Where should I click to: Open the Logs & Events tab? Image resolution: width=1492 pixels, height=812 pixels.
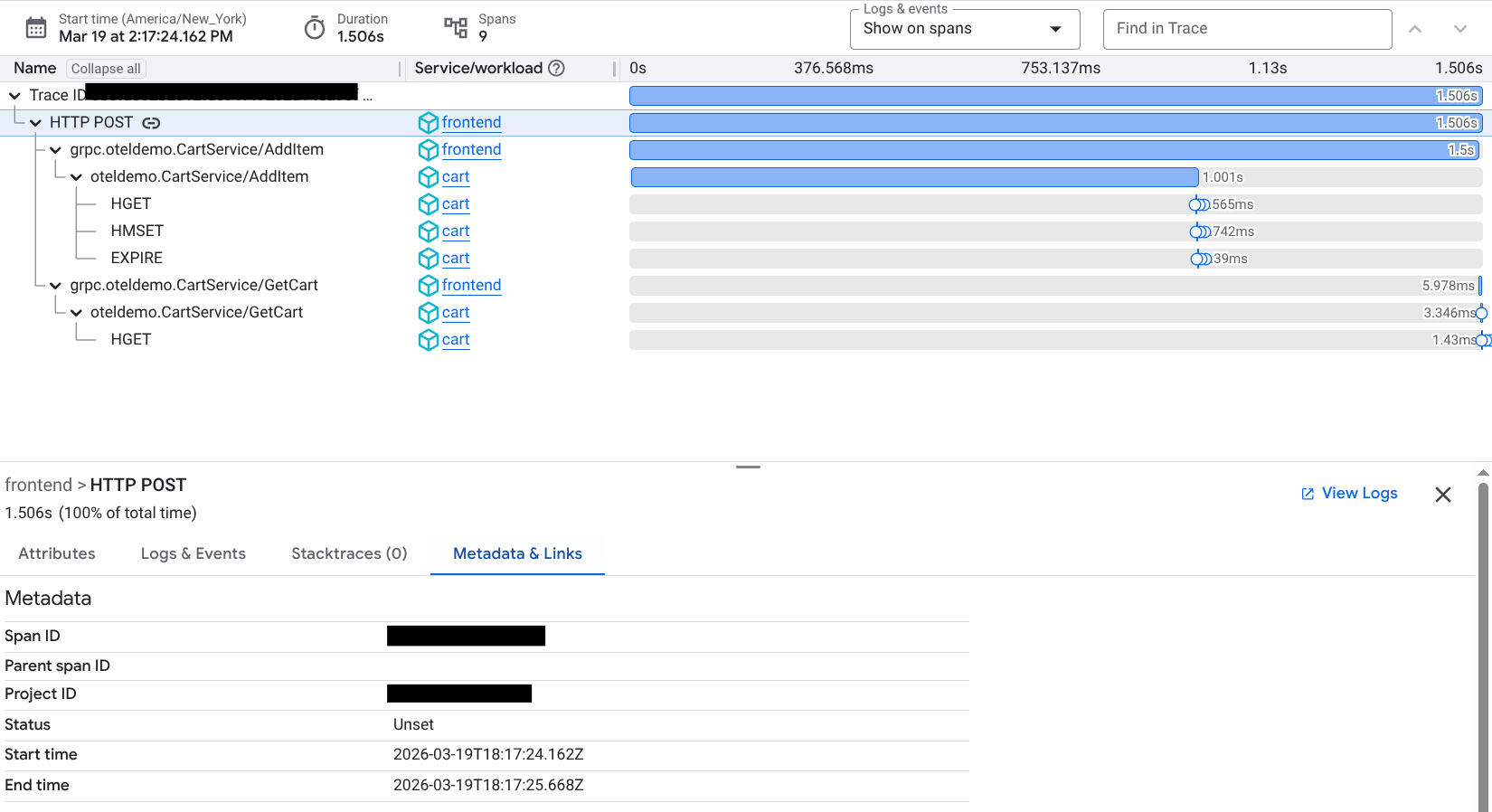coord(194,553)
